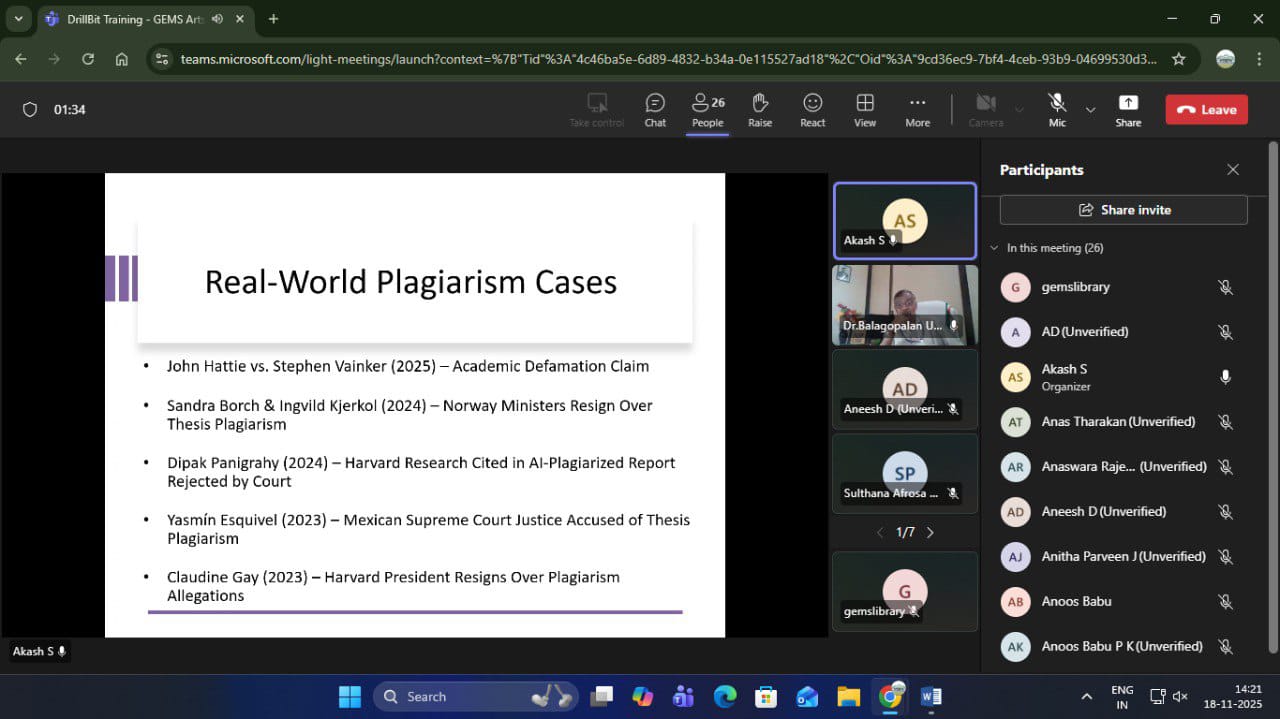Turn on the Camera
This screenshot has height=719, width=1280.
985,109
